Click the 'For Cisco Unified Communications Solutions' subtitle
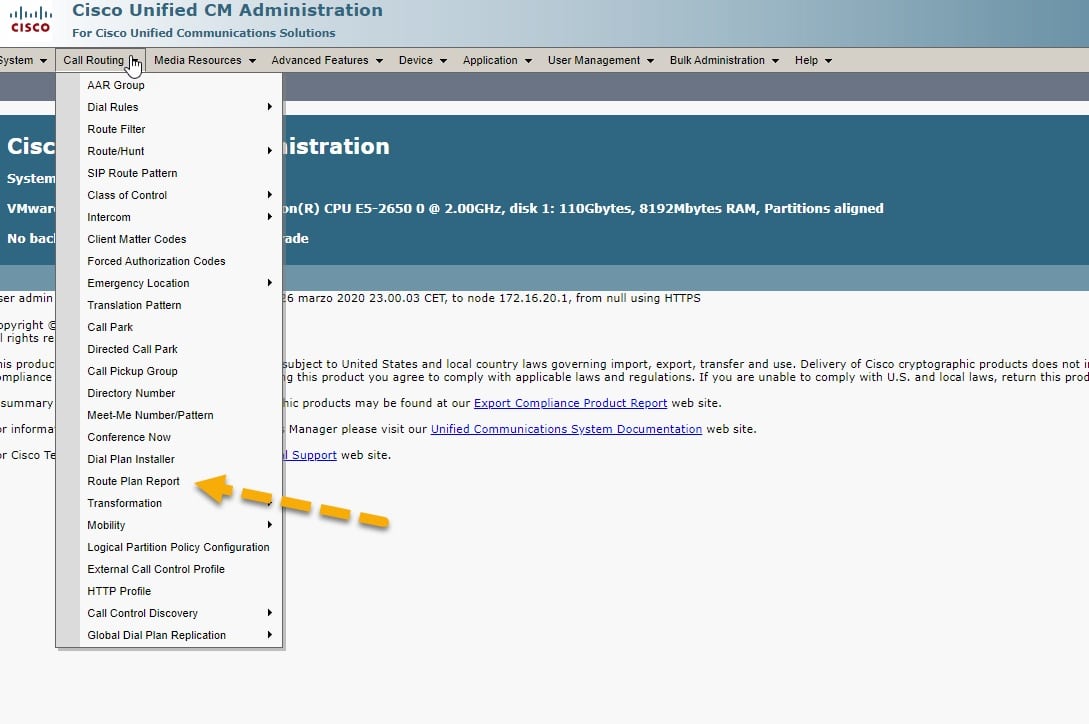 click(x=203, y=33)
